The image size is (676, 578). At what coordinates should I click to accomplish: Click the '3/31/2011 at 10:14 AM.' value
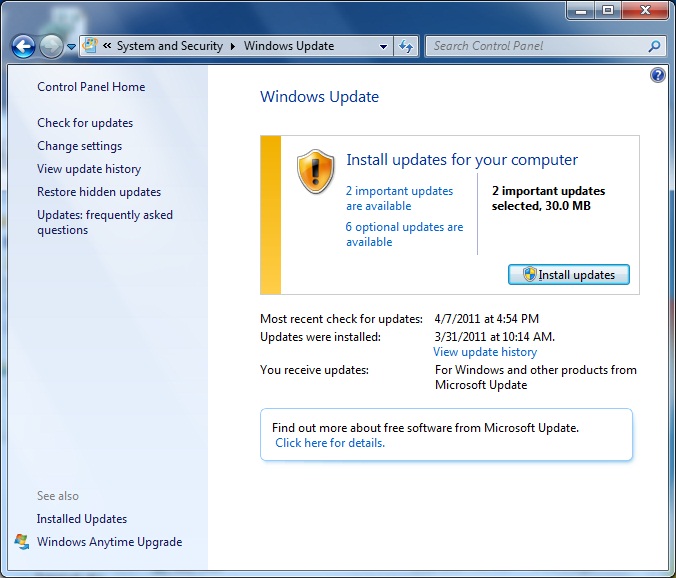495,337
